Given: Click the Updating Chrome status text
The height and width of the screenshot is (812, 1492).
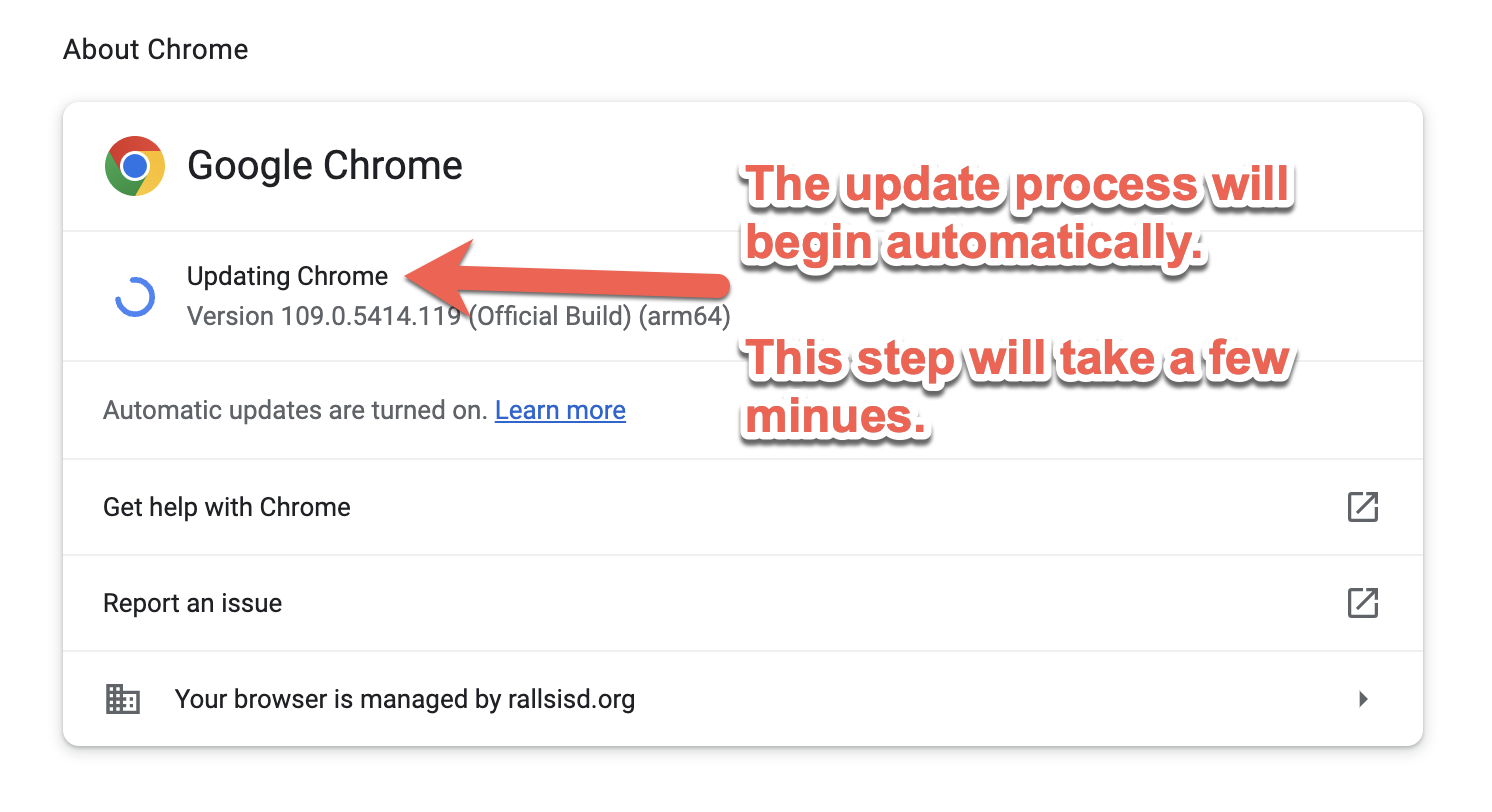Looking at the screenshot, I should pyautogui.click(x=287, y=276).
